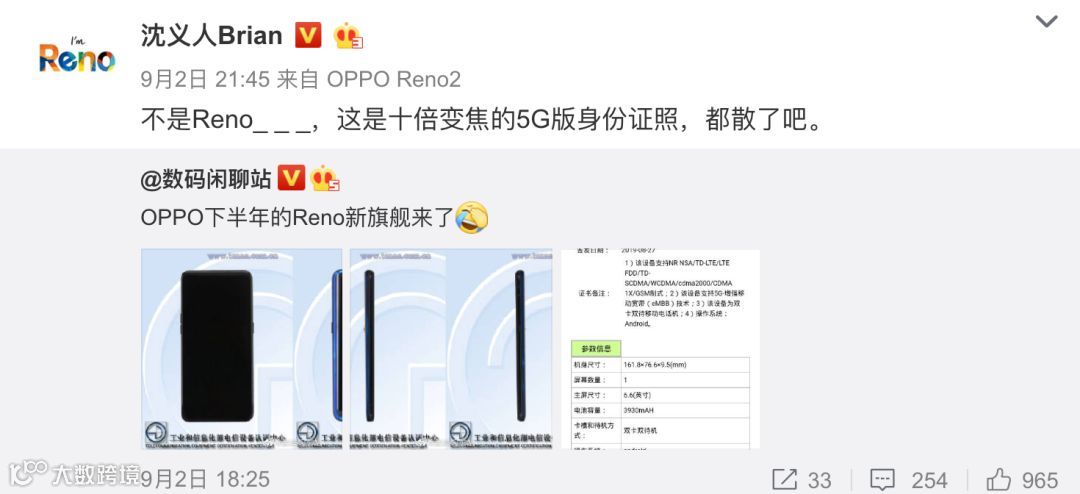
Task: View the front-view phone certification image
Action: tap(242, 349)
